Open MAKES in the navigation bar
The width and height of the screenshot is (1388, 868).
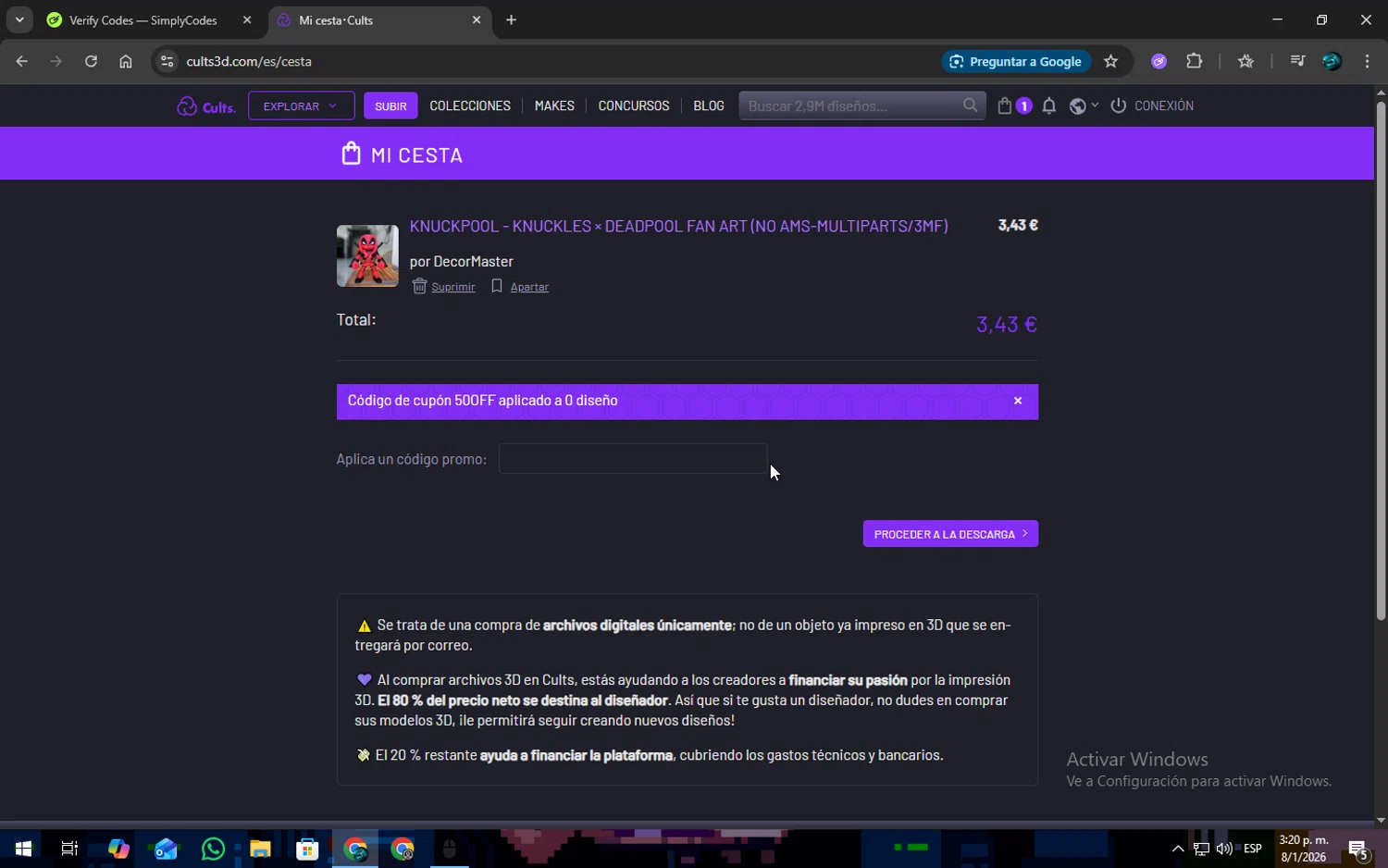(x=554, y=105)
